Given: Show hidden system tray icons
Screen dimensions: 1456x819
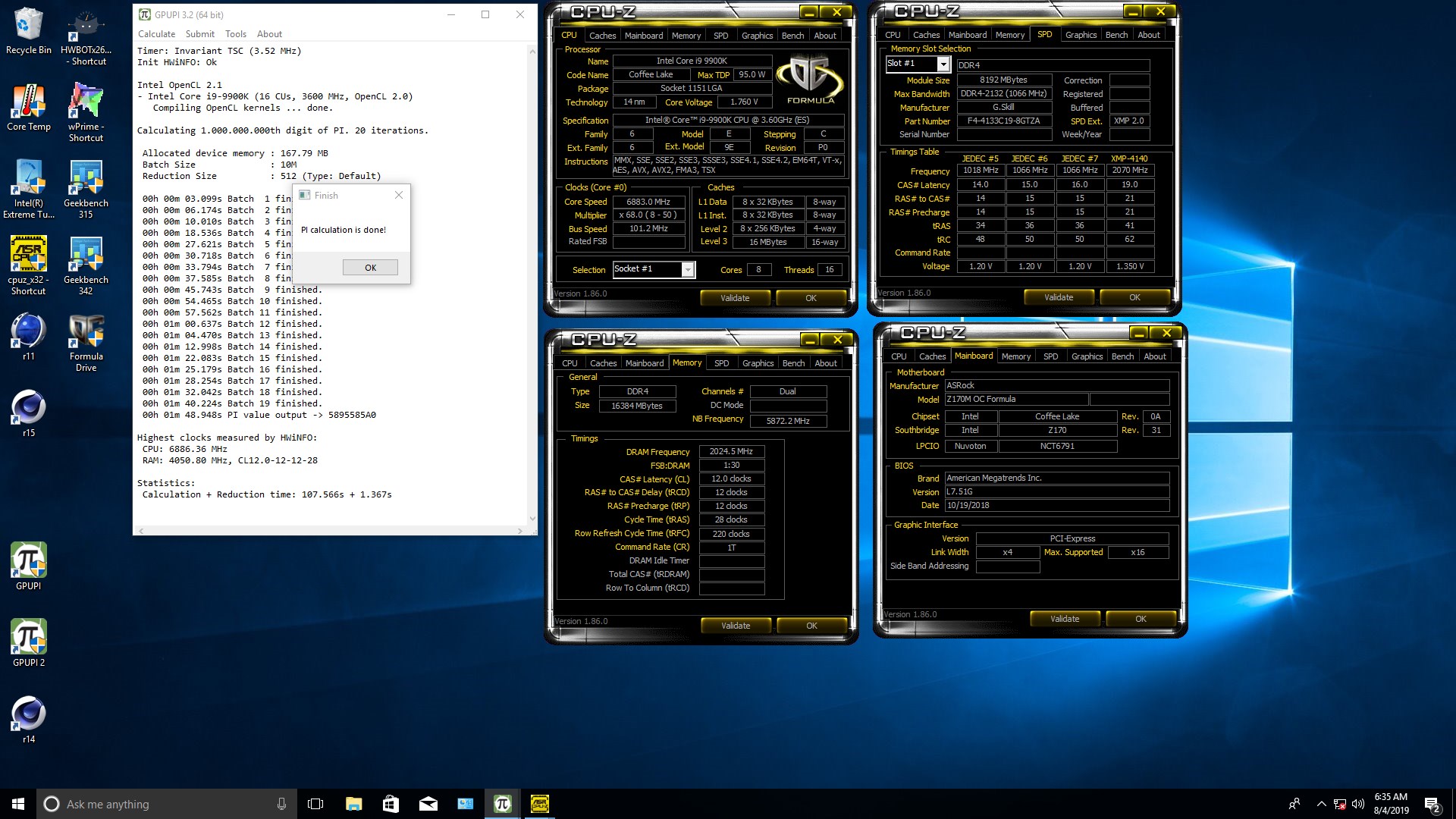Looking at the screenshot, I should pos(1321,804).
